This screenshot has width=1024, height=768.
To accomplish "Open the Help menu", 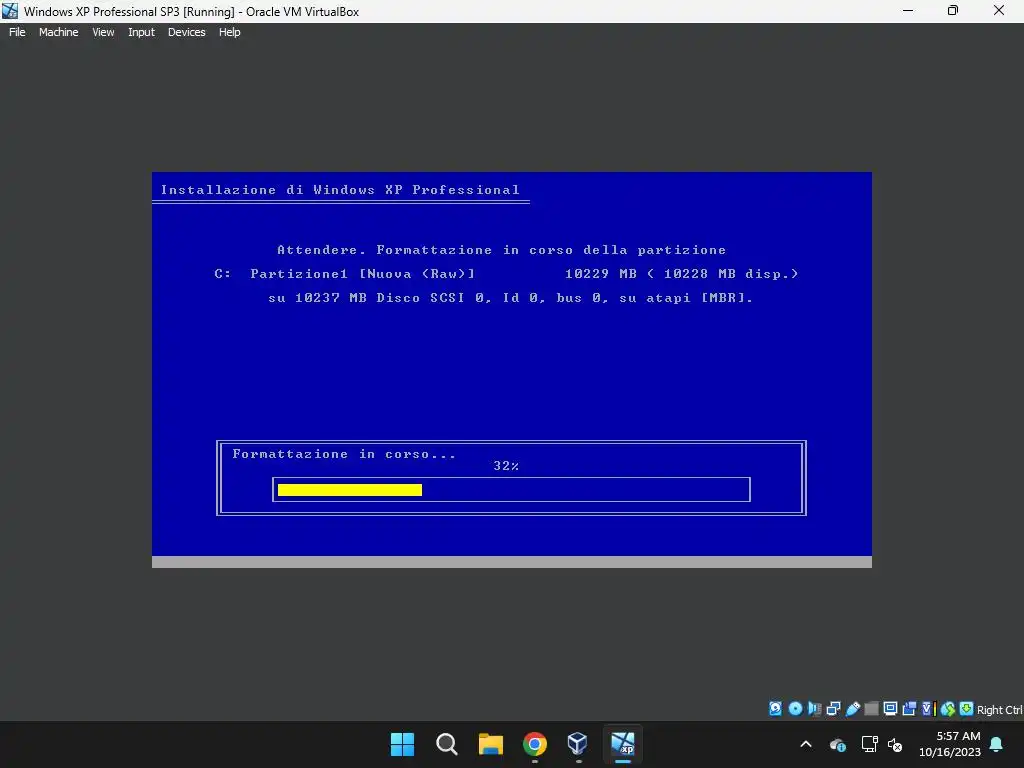I will click(229, 32).
